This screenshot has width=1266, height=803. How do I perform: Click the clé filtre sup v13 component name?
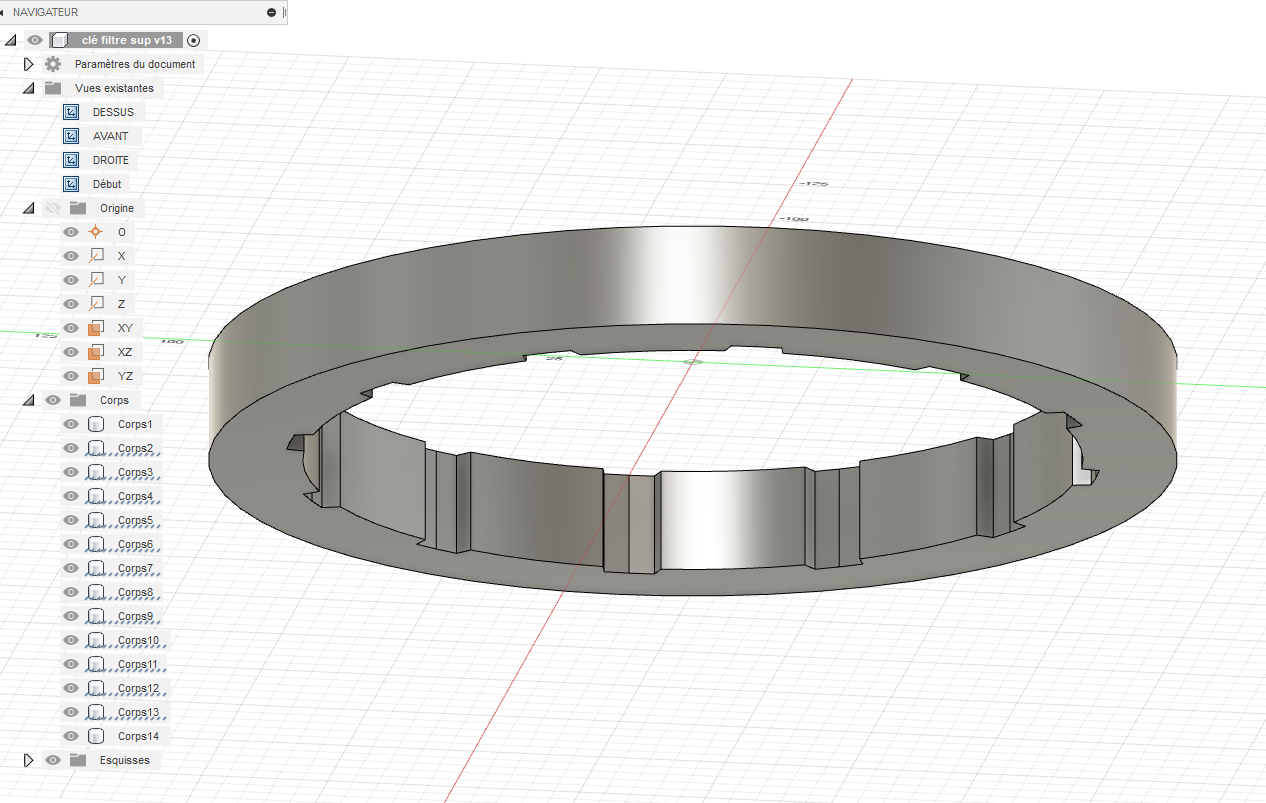click(x=126, y=40)
